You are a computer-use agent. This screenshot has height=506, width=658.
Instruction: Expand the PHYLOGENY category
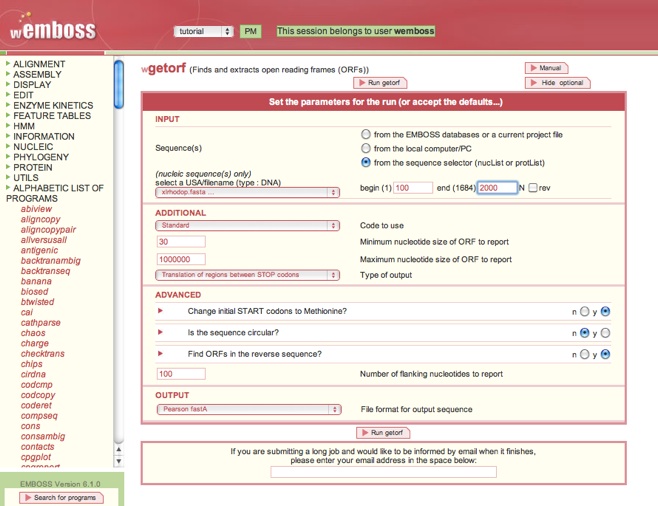(x=41, y=157)
